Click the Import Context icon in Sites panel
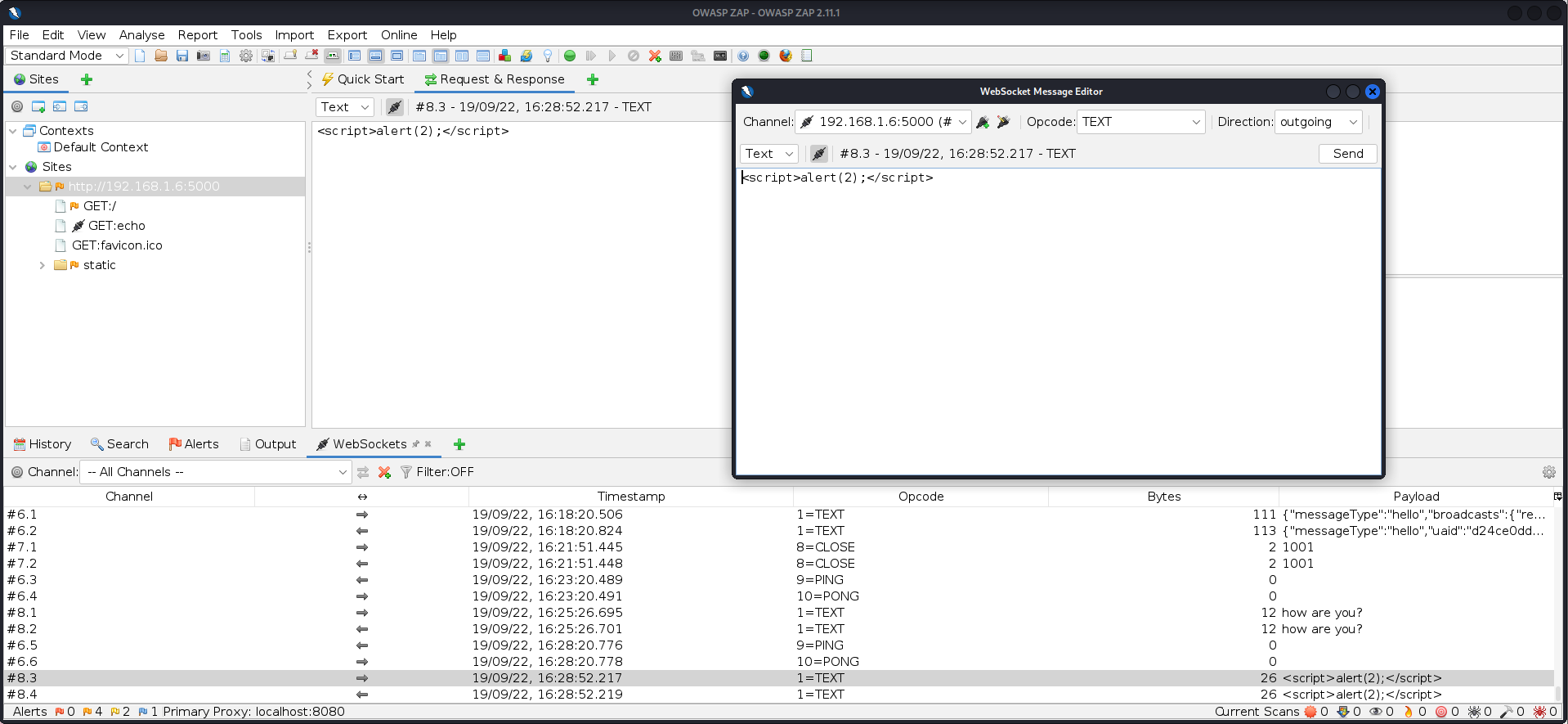 60,106
